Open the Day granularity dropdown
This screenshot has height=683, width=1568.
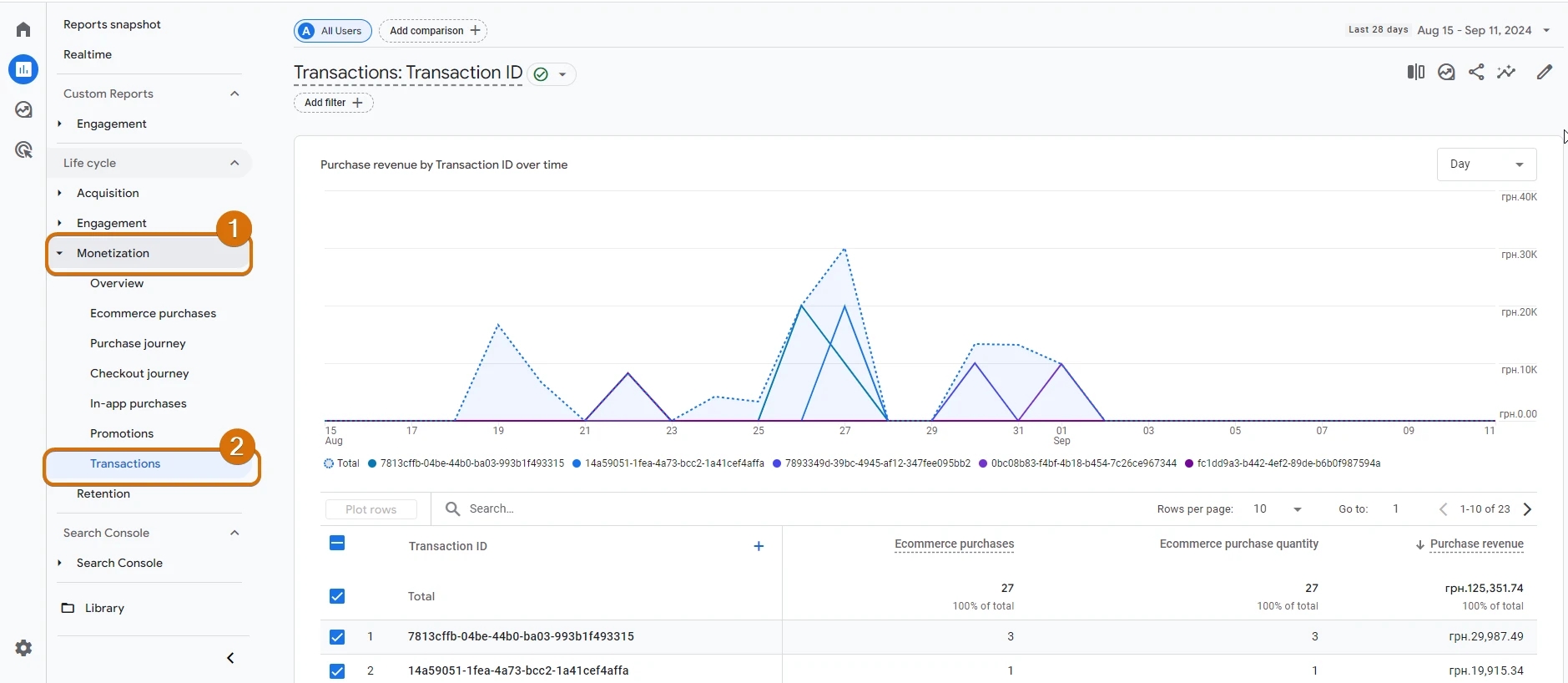[x=1486, y=164]
